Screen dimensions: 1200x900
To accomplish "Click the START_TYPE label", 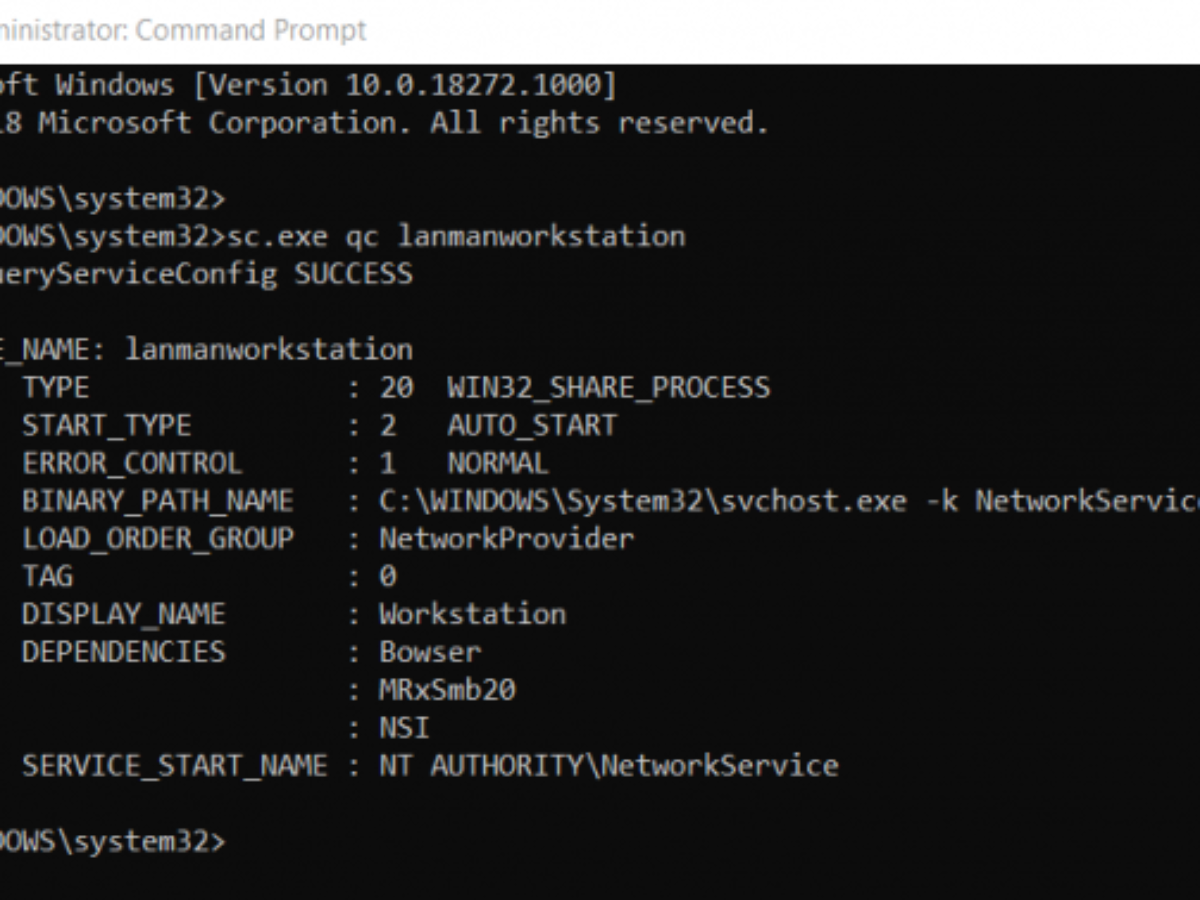I will (x=107, y=426).
